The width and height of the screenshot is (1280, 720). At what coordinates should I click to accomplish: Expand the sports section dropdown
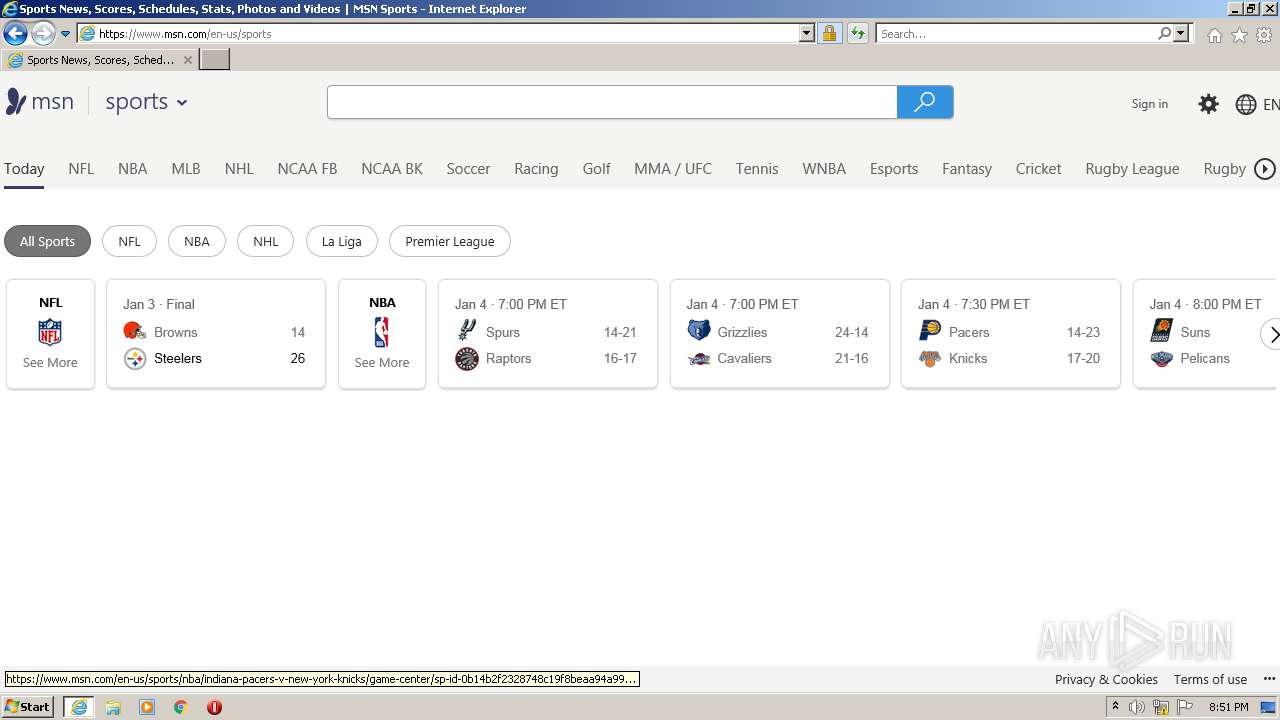(x=182, y=103)
